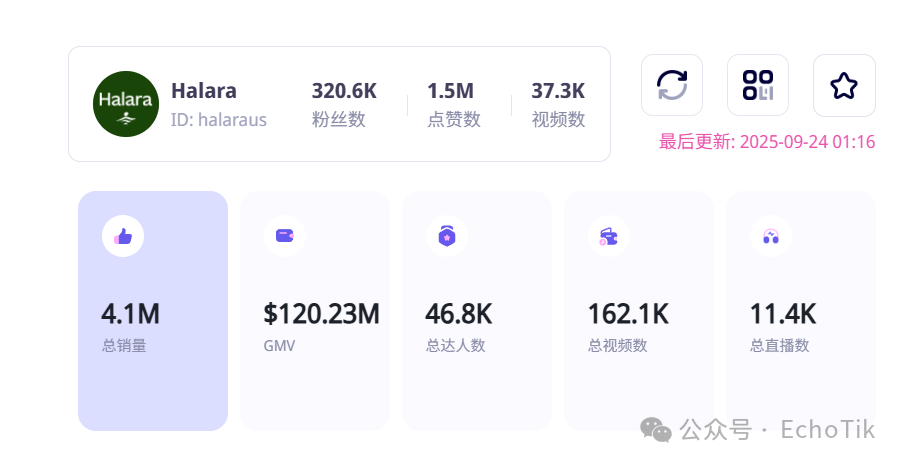
Task: Click the headphones livestream icon above 11.4K
Action: click(x=771, y=237)
